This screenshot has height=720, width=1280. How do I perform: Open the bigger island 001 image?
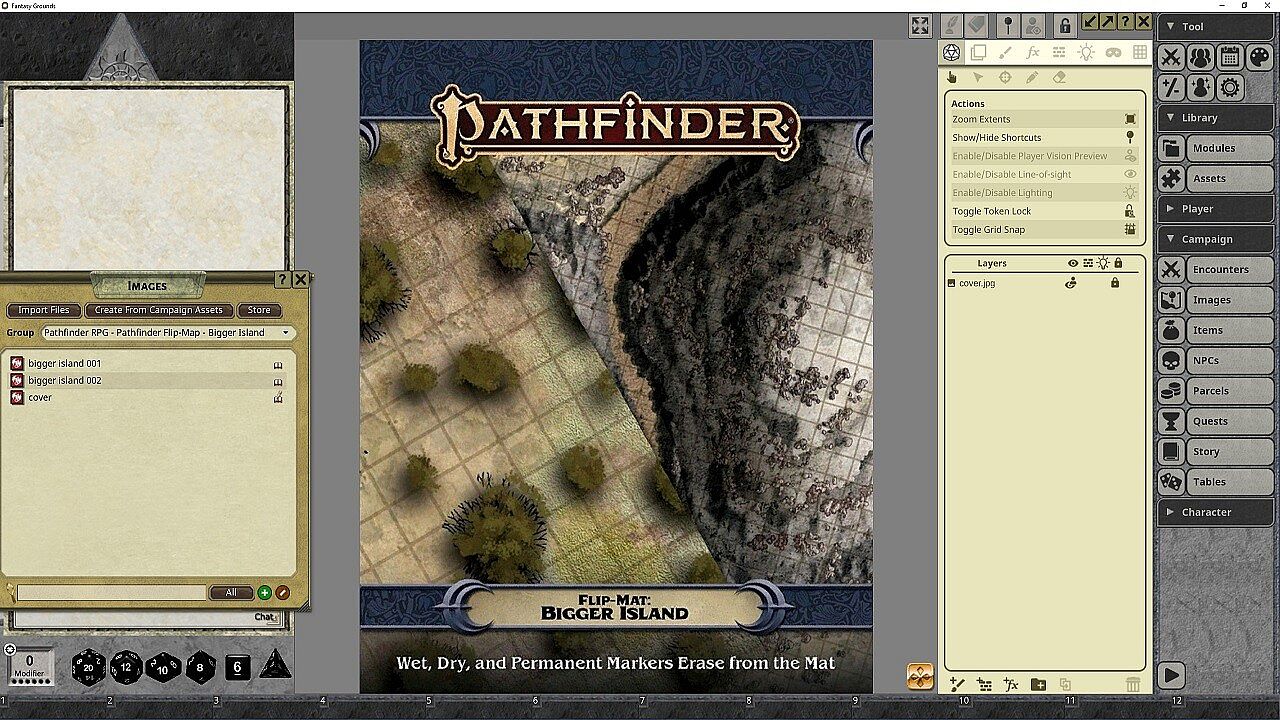tap(147, 364)
